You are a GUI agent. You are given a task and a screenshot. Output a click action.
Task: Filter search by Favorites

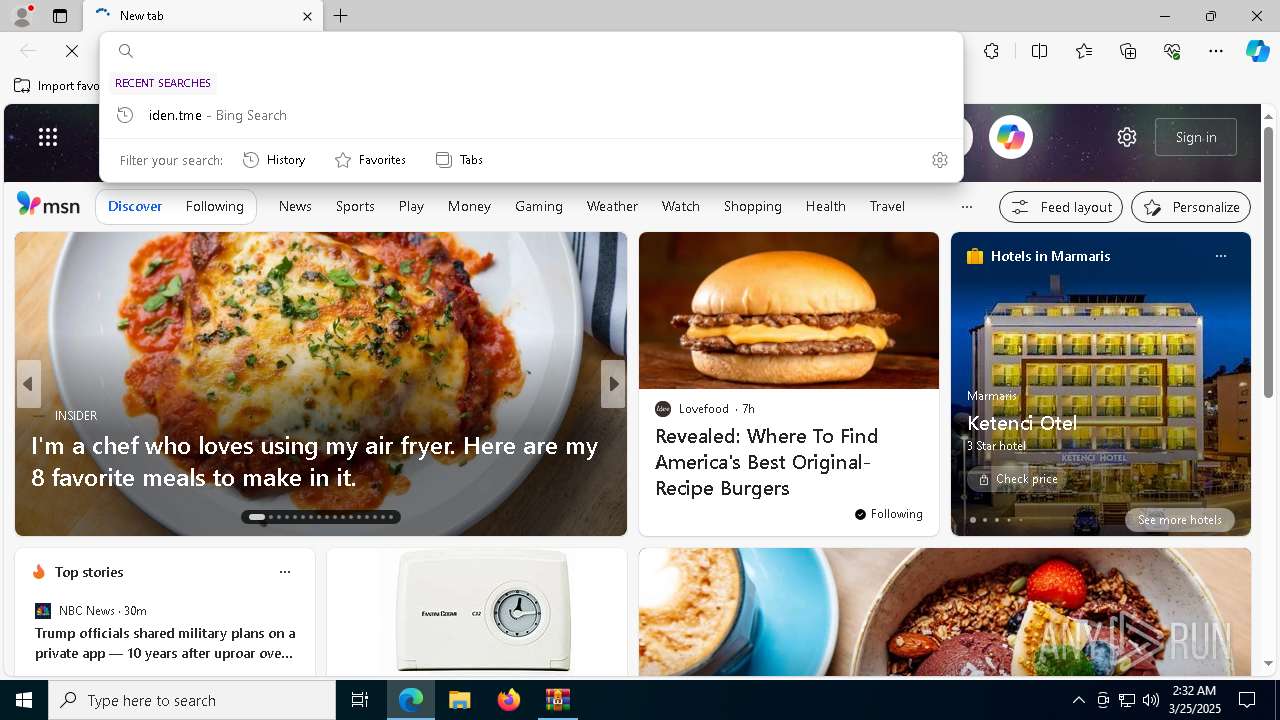point(370,160)
